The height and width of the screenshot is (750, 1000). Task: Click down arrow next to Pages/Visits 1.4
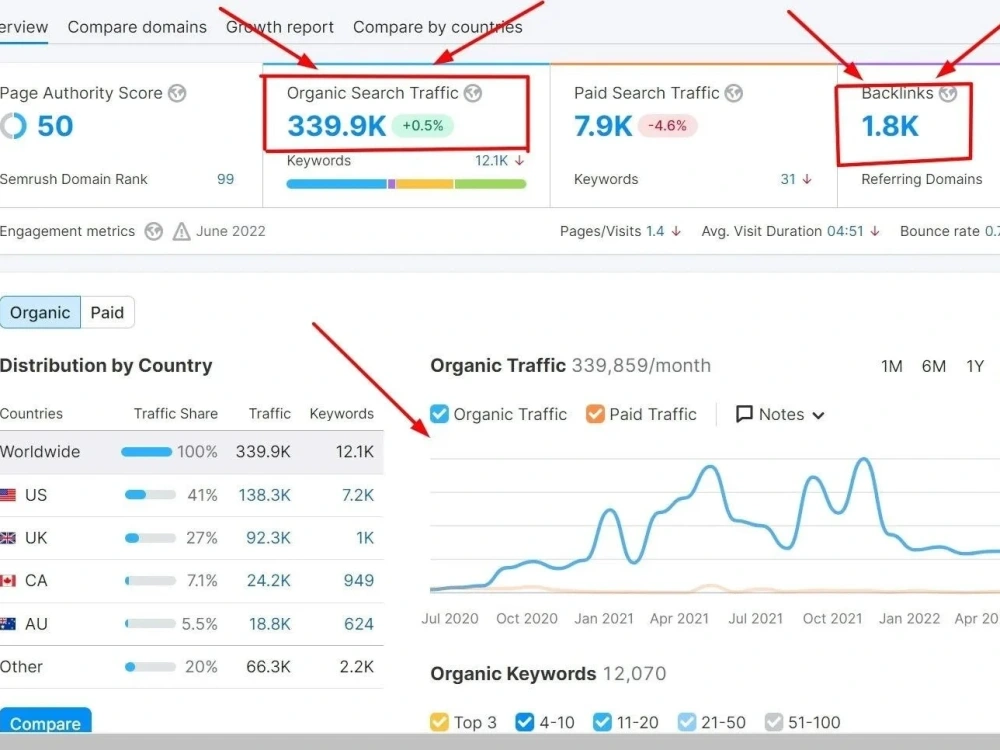(676, 231)
